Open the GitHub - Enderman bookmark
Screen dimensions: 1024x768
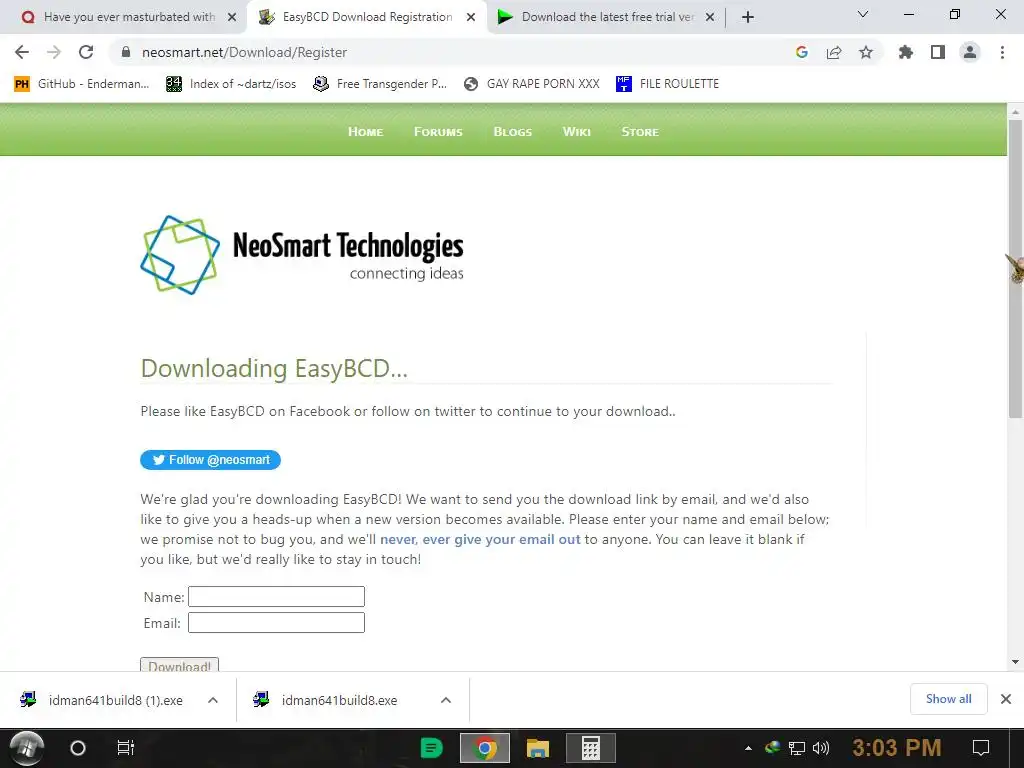(82, 84)
